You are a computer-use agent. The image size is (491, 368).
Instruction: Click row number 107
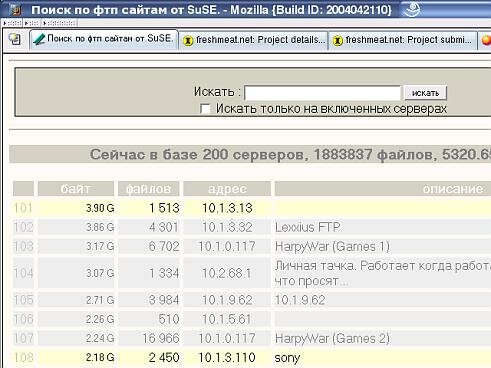[x=23, y=339]
